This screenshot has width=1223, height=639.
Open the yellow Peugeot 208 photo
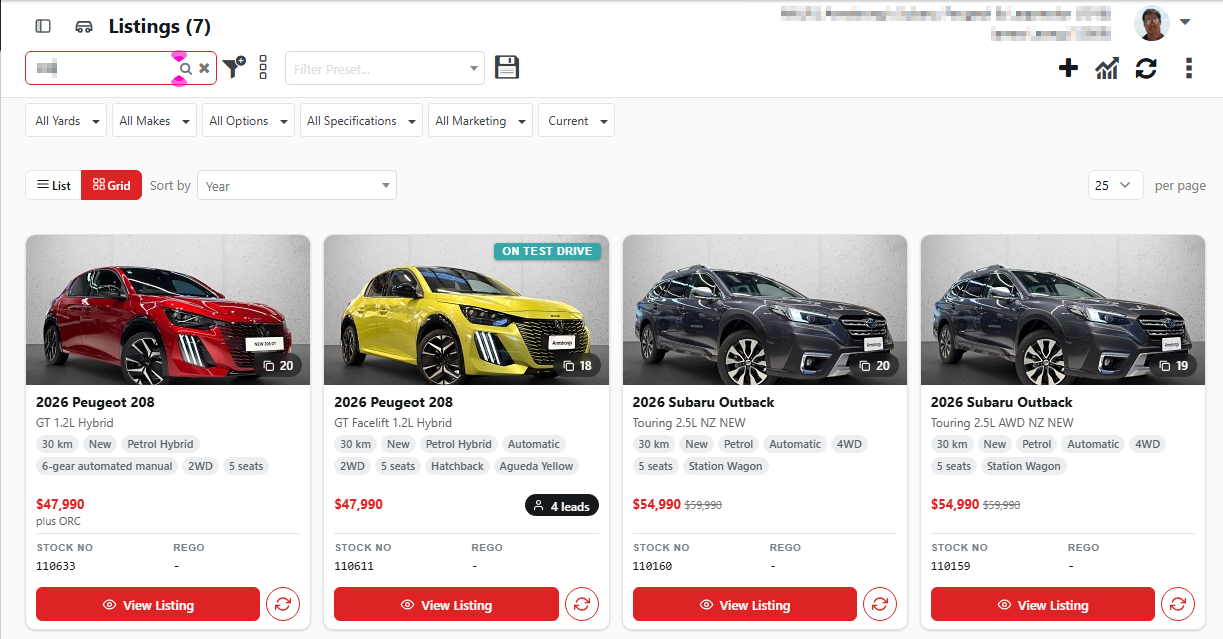click(466, 310)
